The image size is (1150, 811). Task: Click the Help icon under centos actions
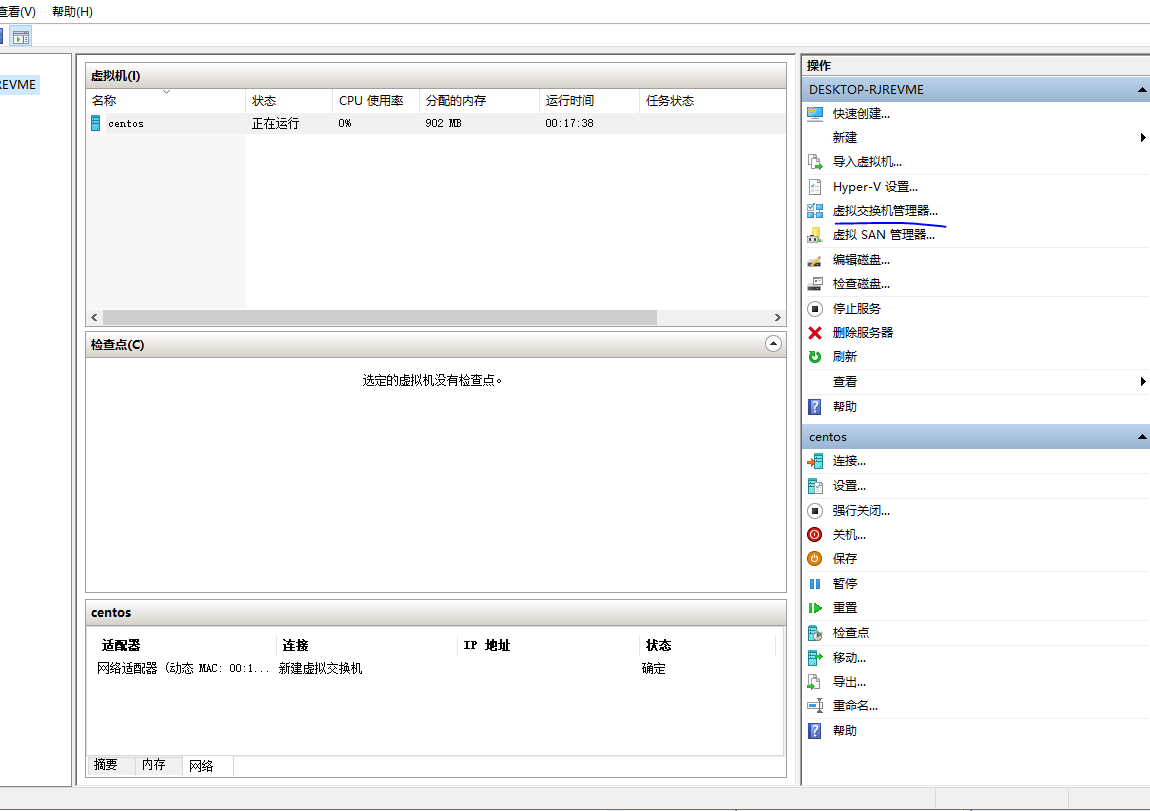(x=815, y=731)
